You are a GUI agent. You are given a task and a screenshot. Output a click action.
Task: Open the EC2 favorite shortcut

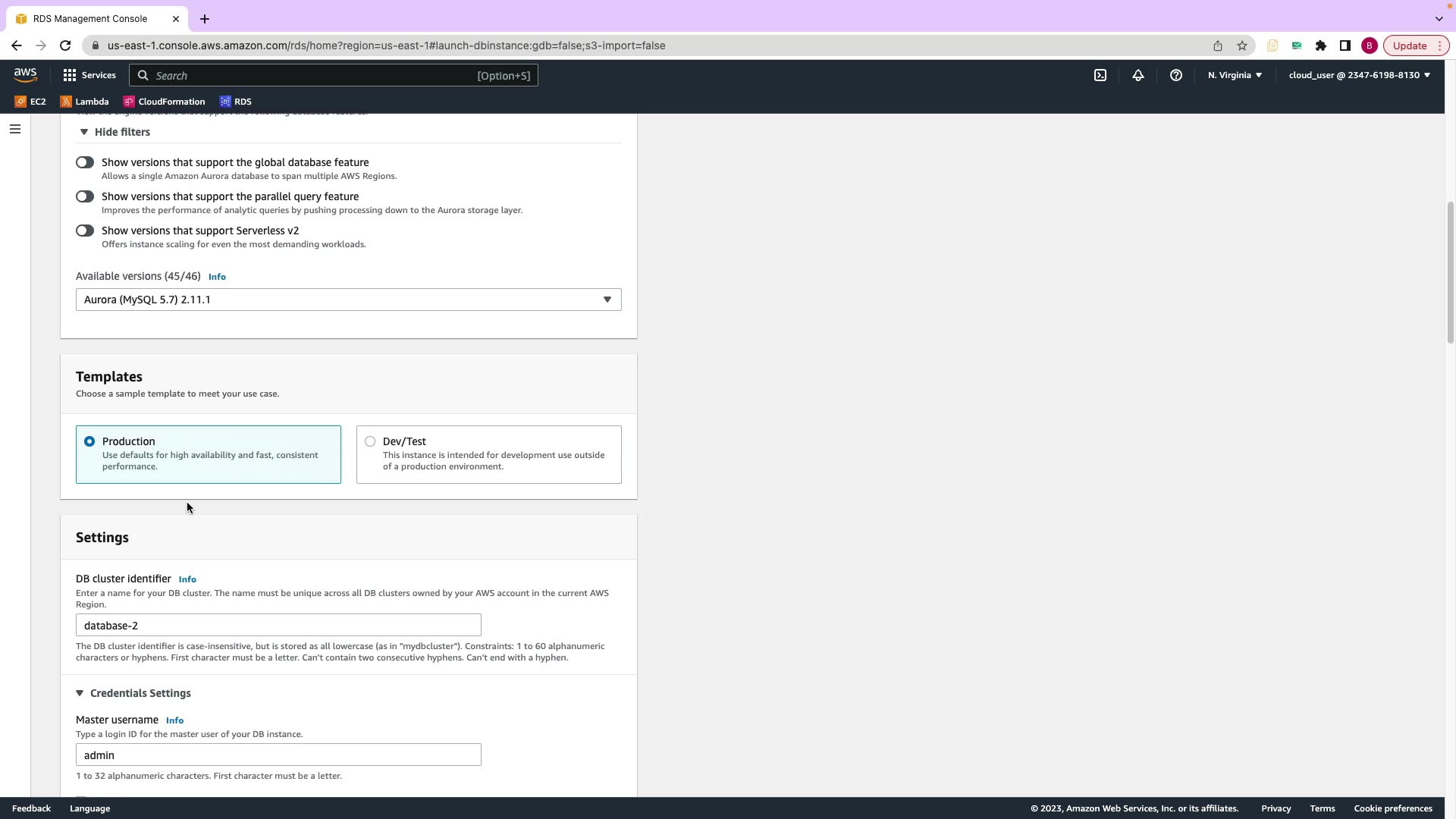(30, 102)
